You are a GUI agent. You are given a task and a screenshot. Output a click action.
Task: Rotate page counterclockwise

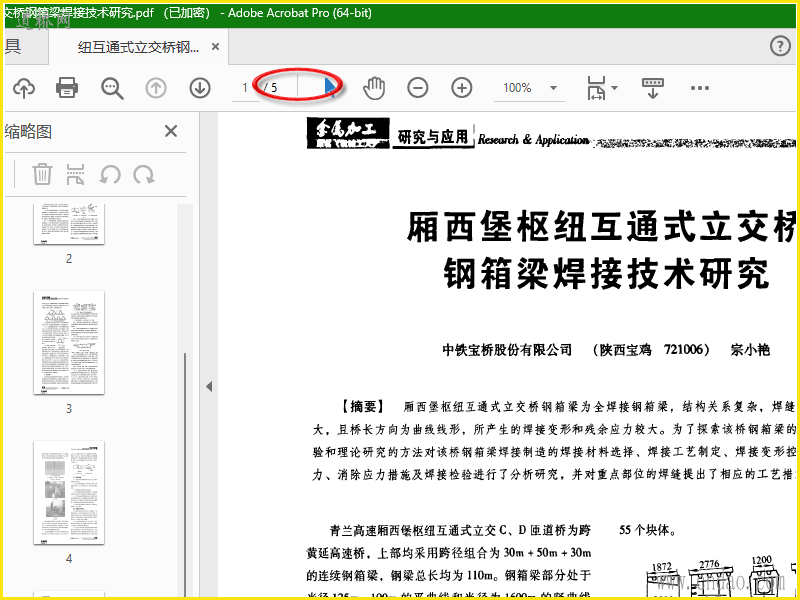(x=110, y=175)
